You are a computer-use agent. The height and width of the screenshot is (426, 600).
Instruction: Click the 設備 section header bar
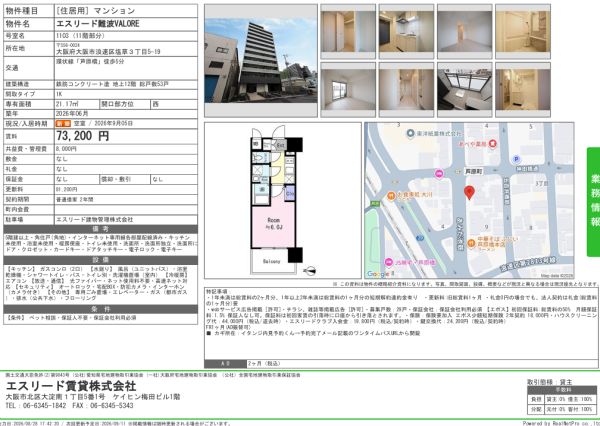click(x=101, y=260)
